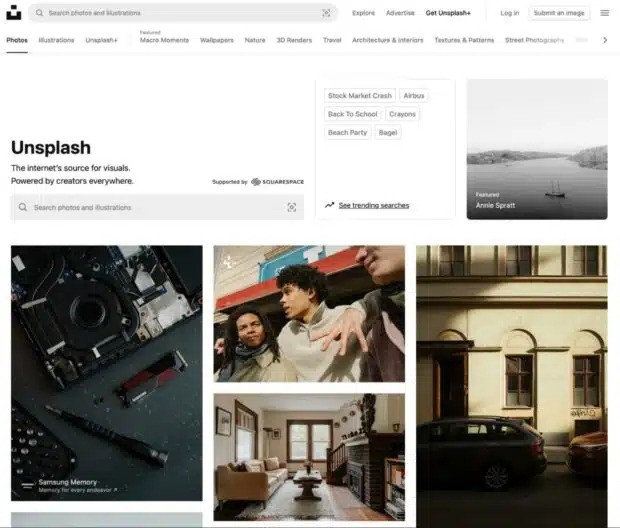
Task: Open the photo of two people outdoors
Action: click(x=309, y=314)
